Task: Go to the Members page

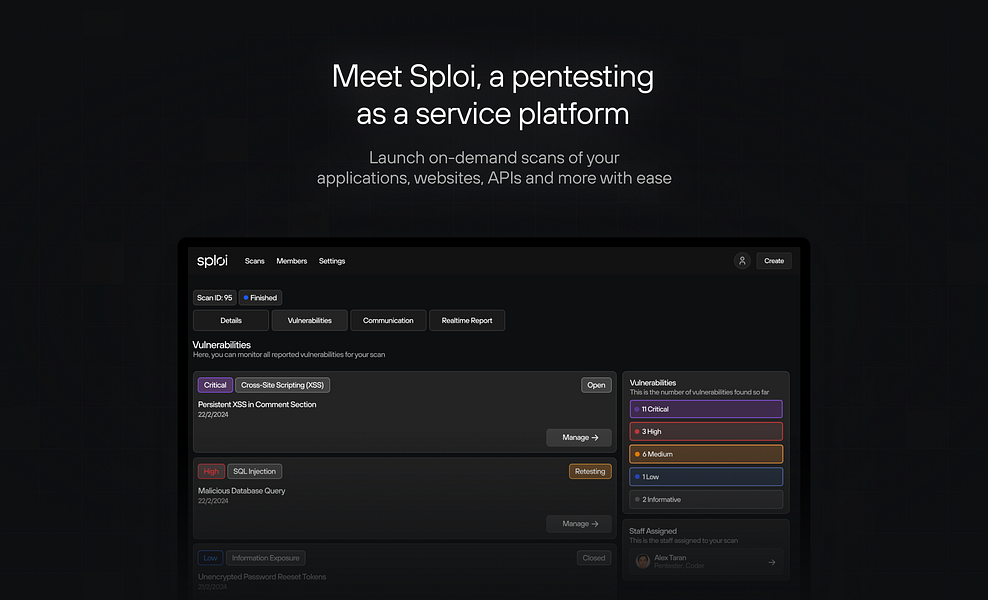Action: click(292, 261)
